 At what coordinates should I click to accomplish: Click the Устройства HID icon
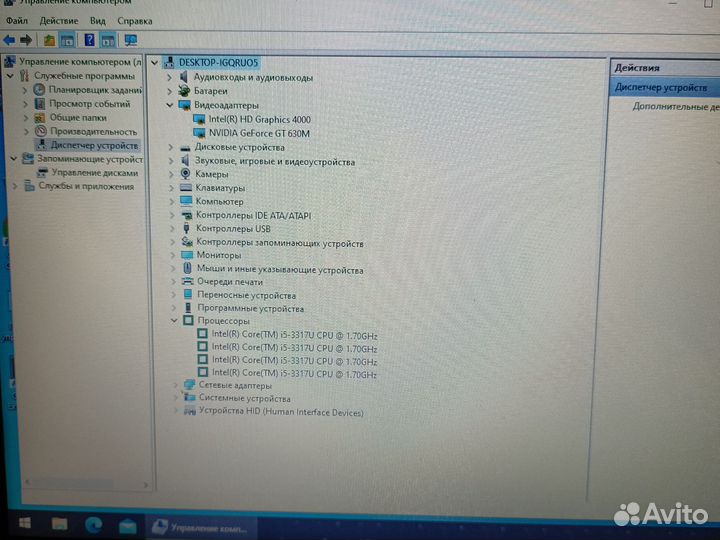point(189,410)
